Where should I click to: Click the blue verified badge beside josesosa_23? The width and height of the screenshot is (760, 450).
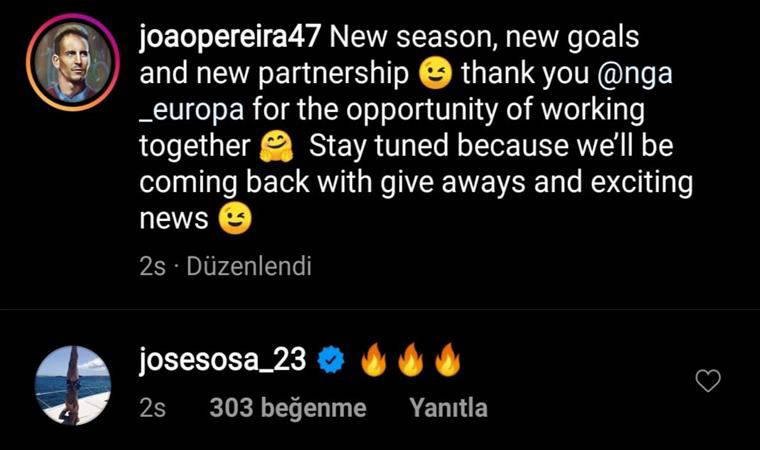[x=331, y=360]
